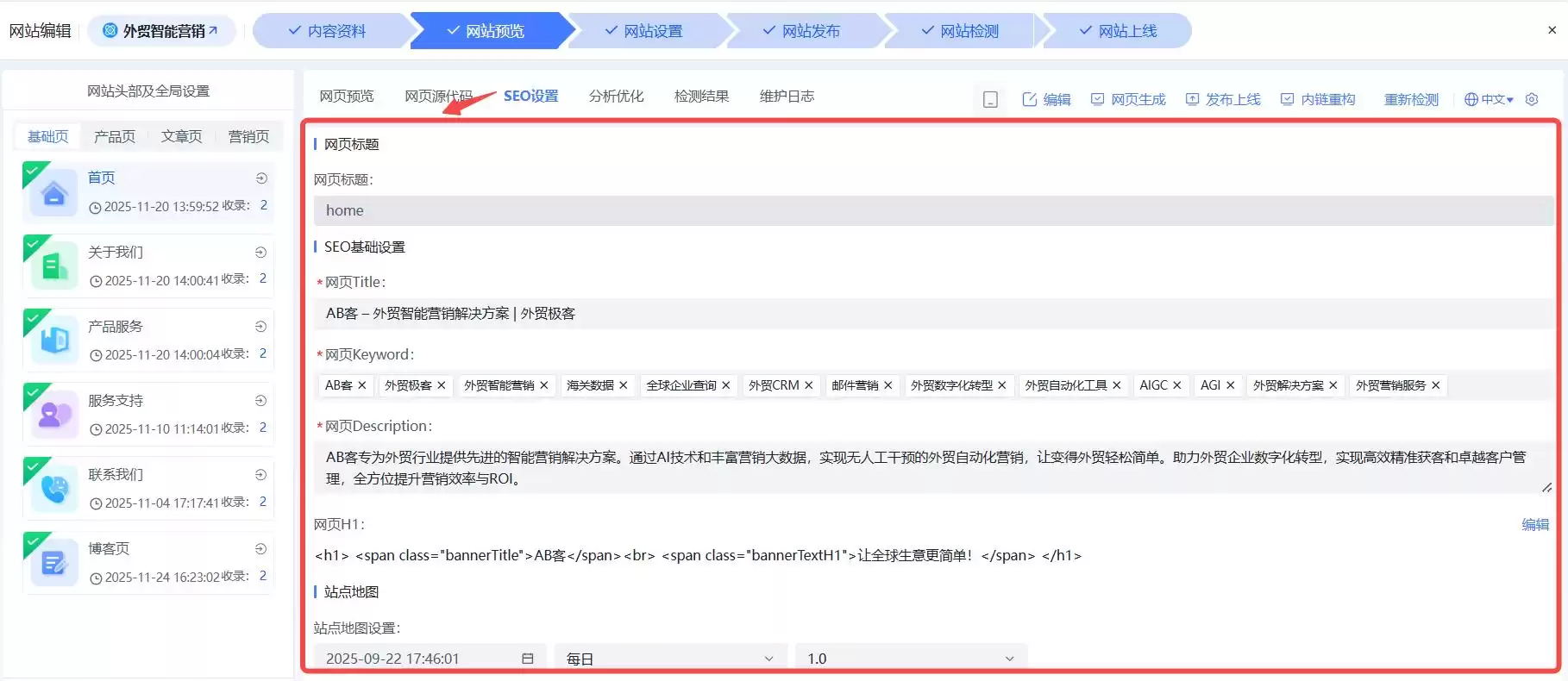Open the 检测结果 tab

click(x=701, y=97)
